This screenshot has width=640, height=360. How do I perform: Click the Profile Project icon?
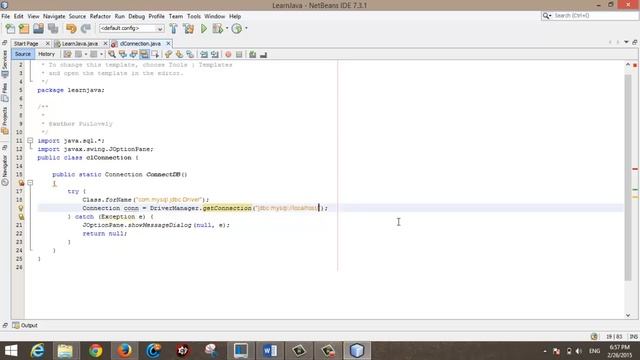point(237,29)
